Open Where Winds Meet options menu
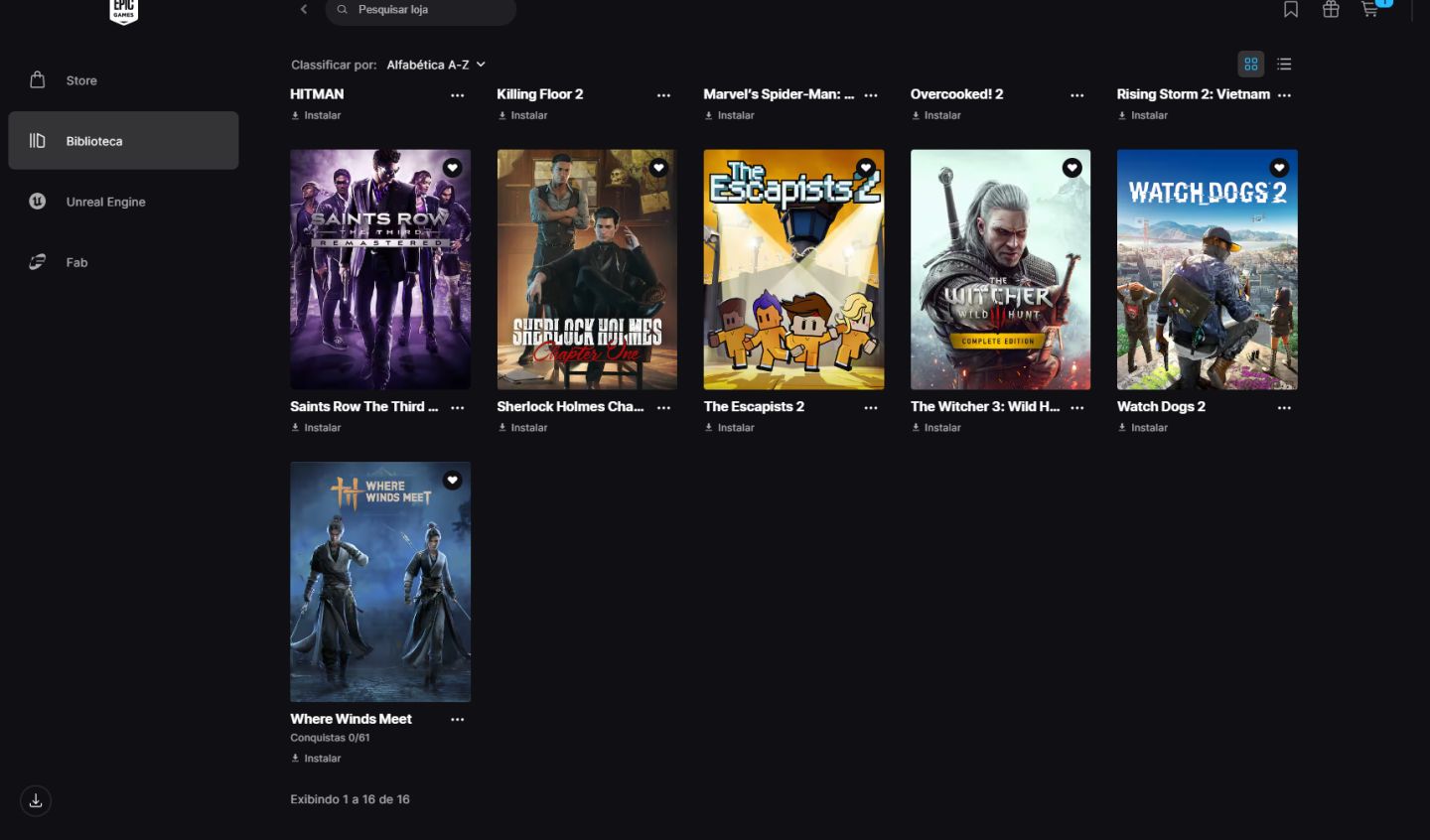1430x840 pixels. pos(458,720)
